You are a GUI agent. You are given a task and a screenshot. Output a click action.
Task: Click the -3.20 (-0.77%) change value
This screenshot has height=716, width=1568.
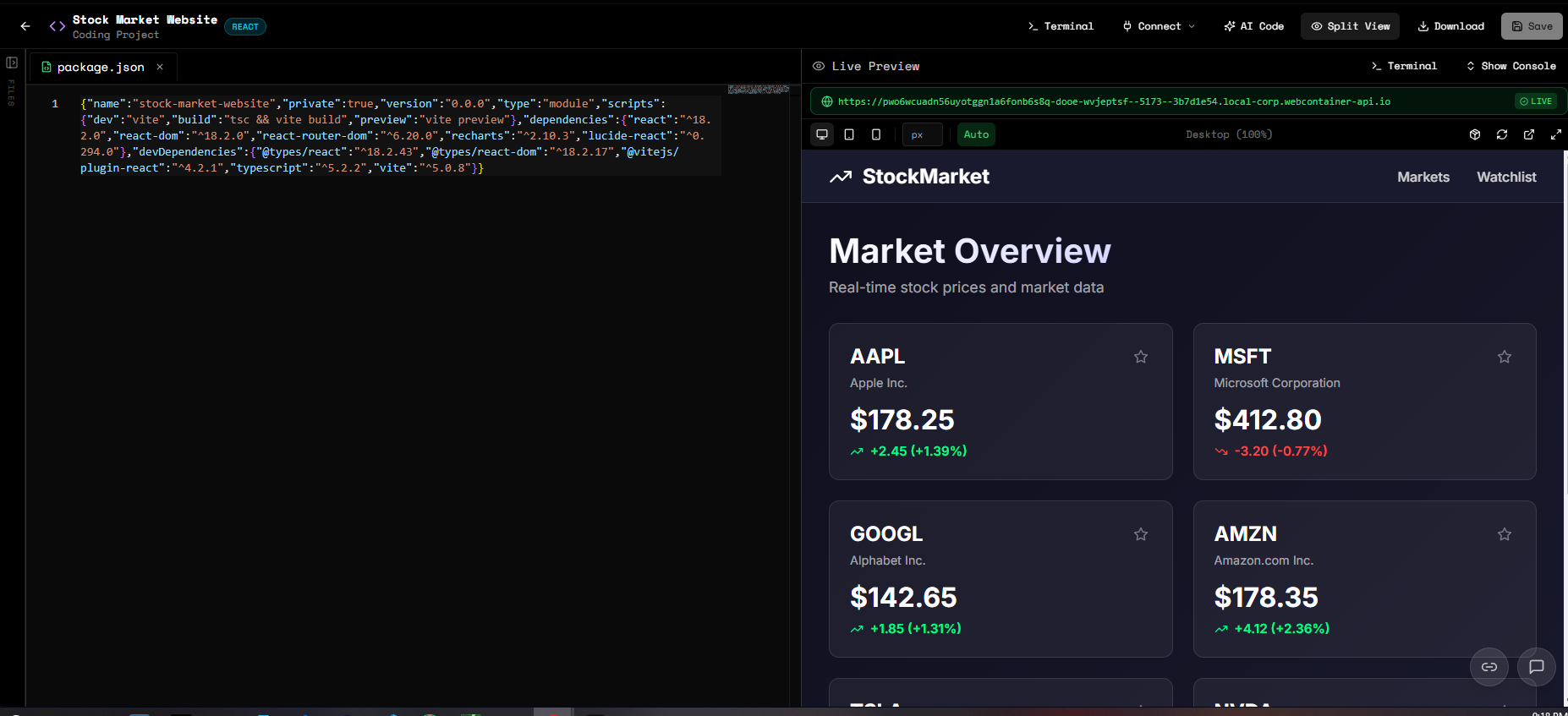tap(1280, 451)
